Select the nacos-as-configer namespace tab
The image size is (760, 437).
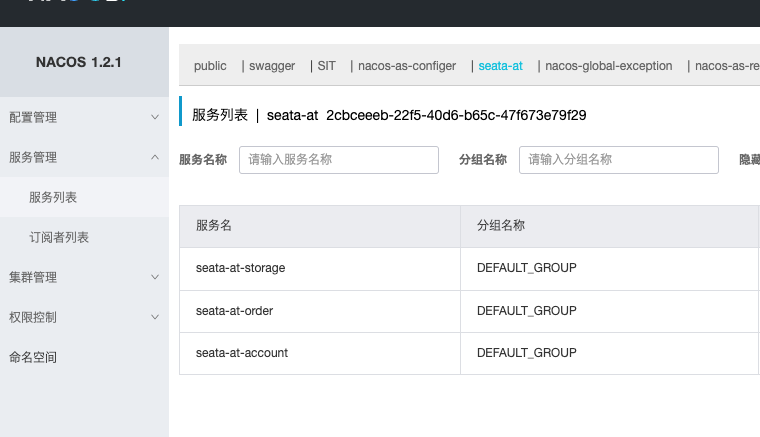pos(407,66)
